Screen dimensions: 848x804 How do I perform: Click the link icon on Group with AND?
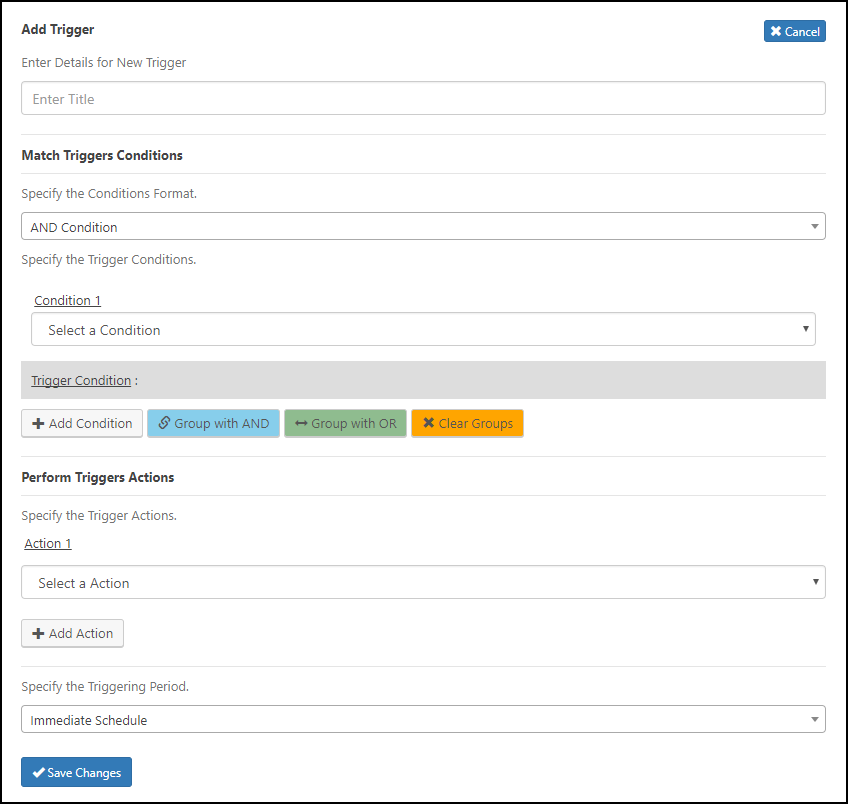click(164, 424)
